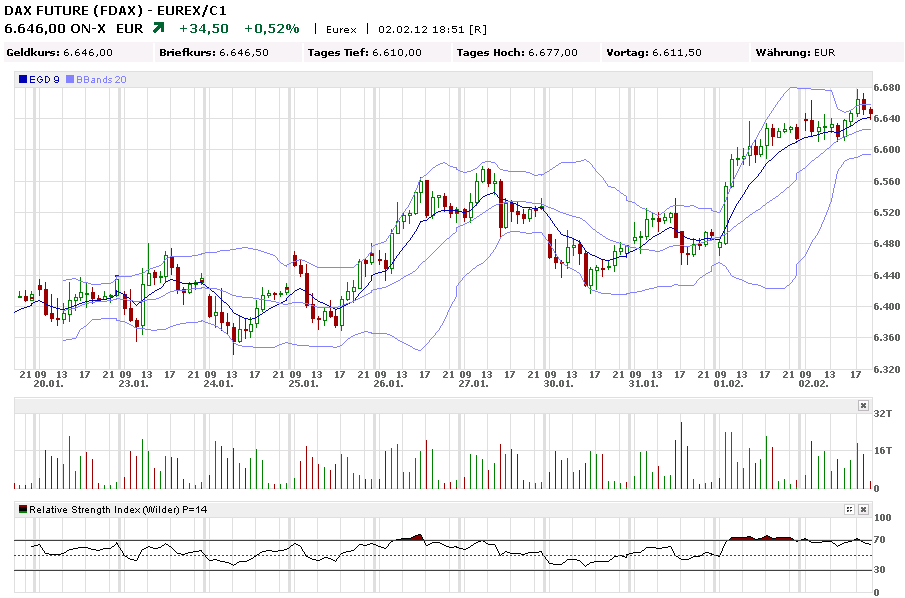Screen dimensions: 905x598
Task: Close the RSI indicator panel
Action: tap(863, 508)
